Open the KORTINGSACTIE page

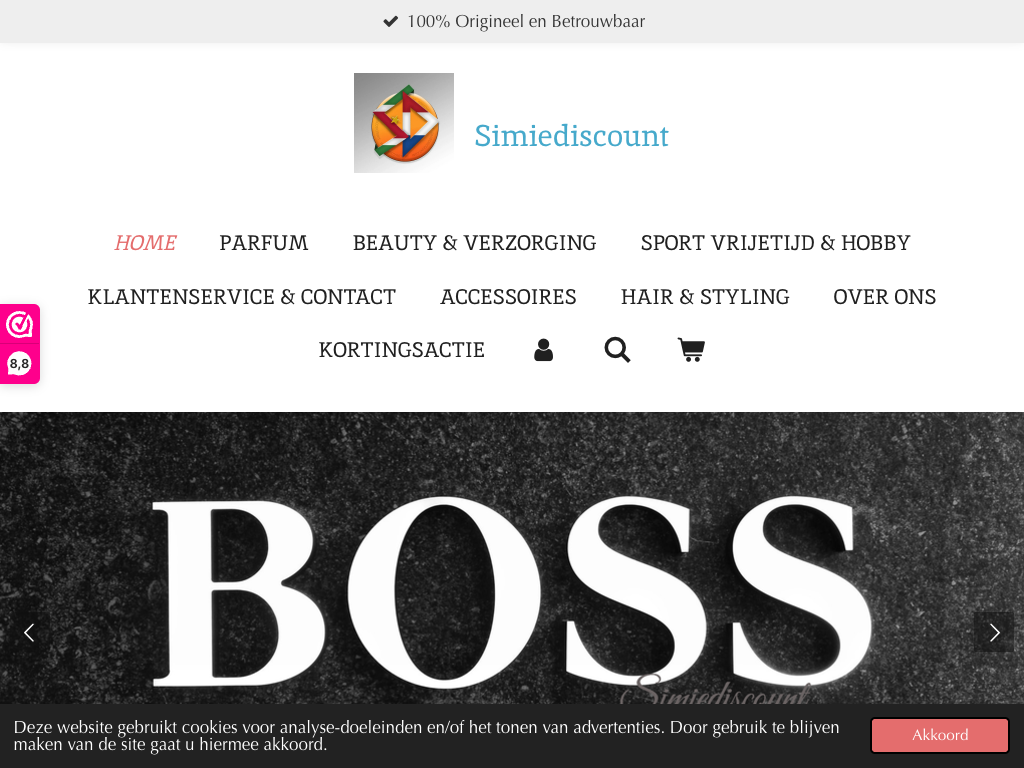tap(402, 350)
